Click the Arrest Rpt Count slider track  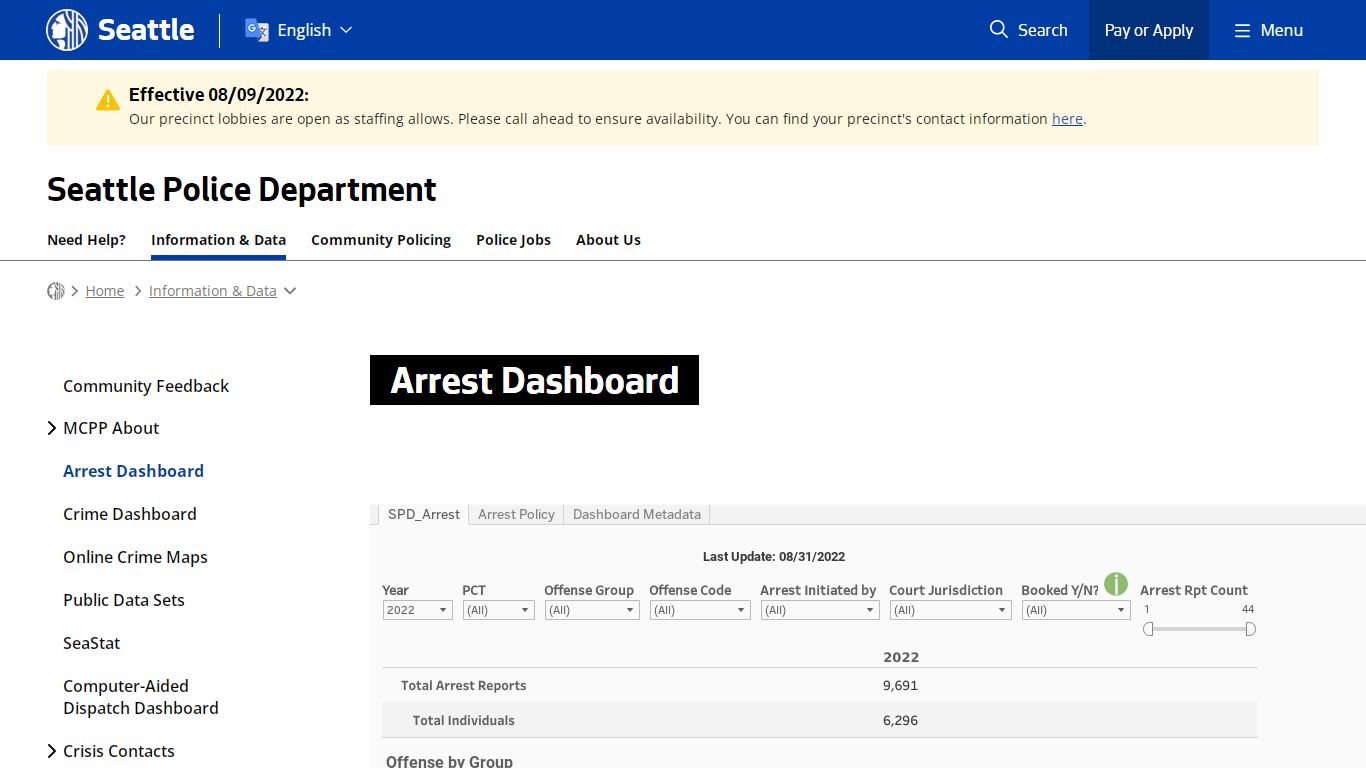pyautogui.click(x=1199, y=629)
